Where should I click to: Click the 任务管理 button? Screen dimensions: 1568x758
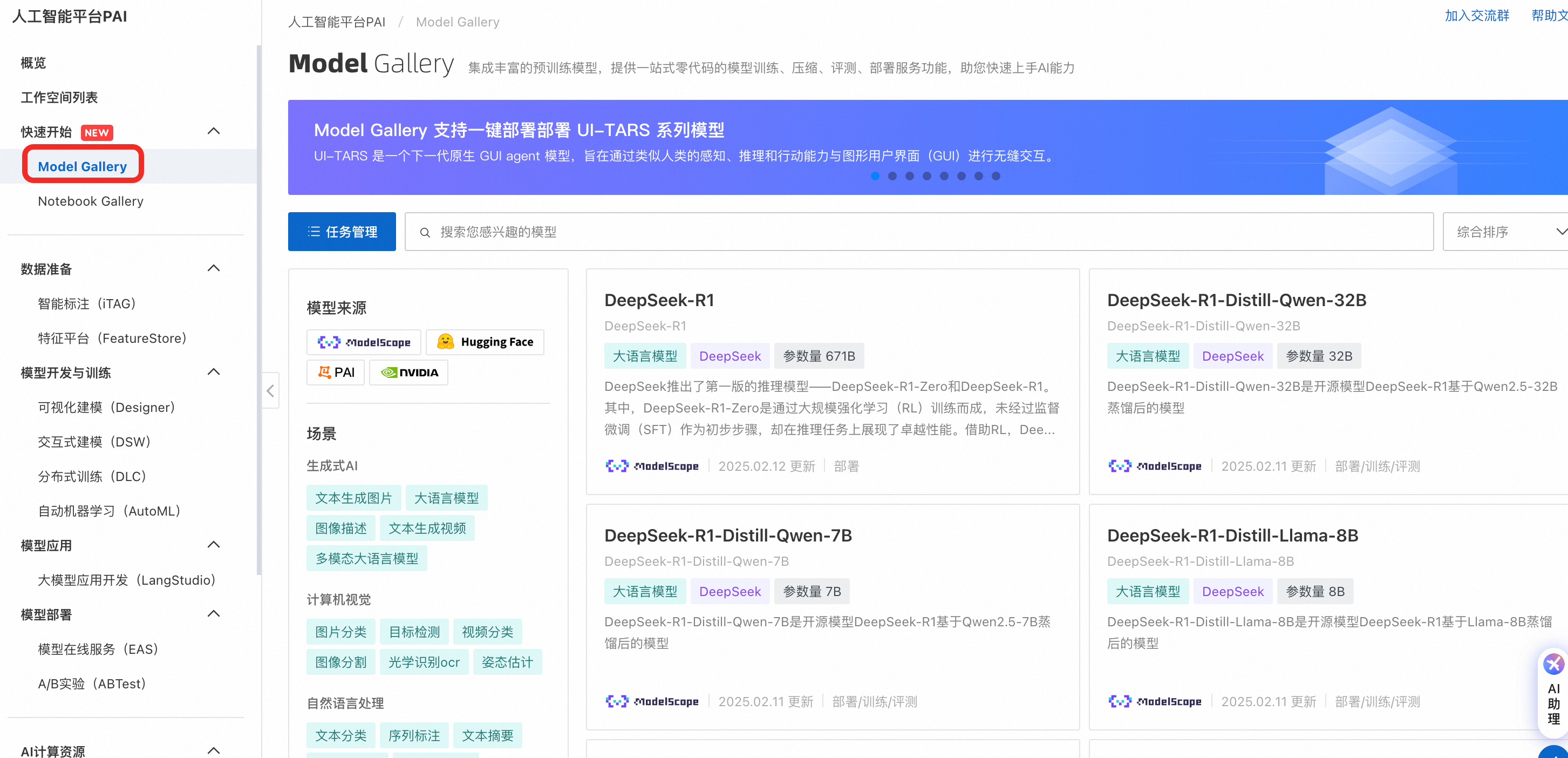click(x=342, y=232)
